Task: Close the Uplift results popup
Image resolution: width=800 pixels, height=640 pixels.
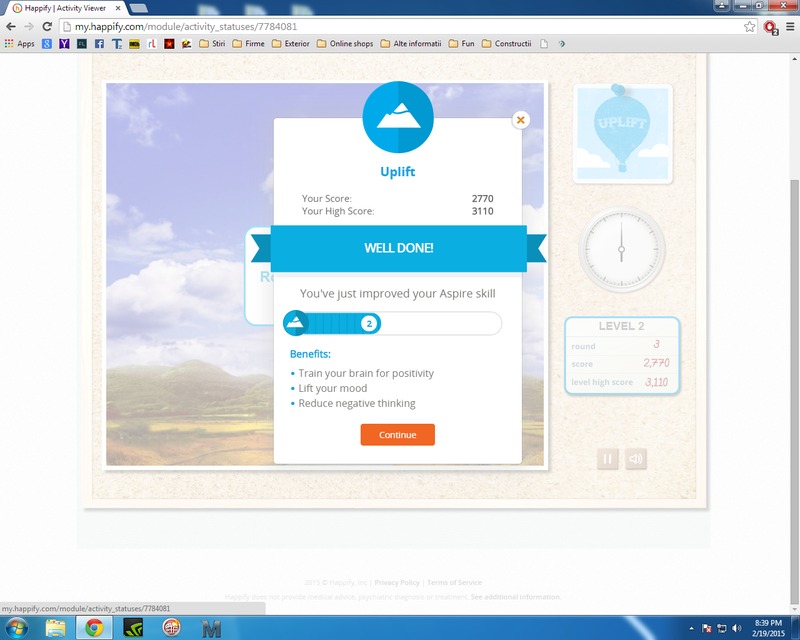Action: point(520,120)
